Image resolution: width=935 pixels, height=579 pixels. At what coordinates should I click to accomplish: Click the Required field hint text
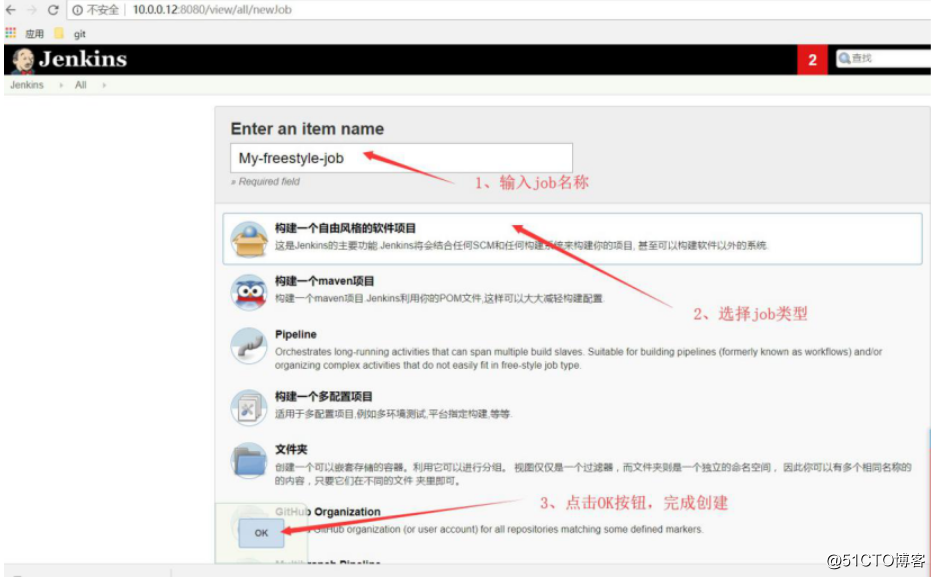click(265, 181)
